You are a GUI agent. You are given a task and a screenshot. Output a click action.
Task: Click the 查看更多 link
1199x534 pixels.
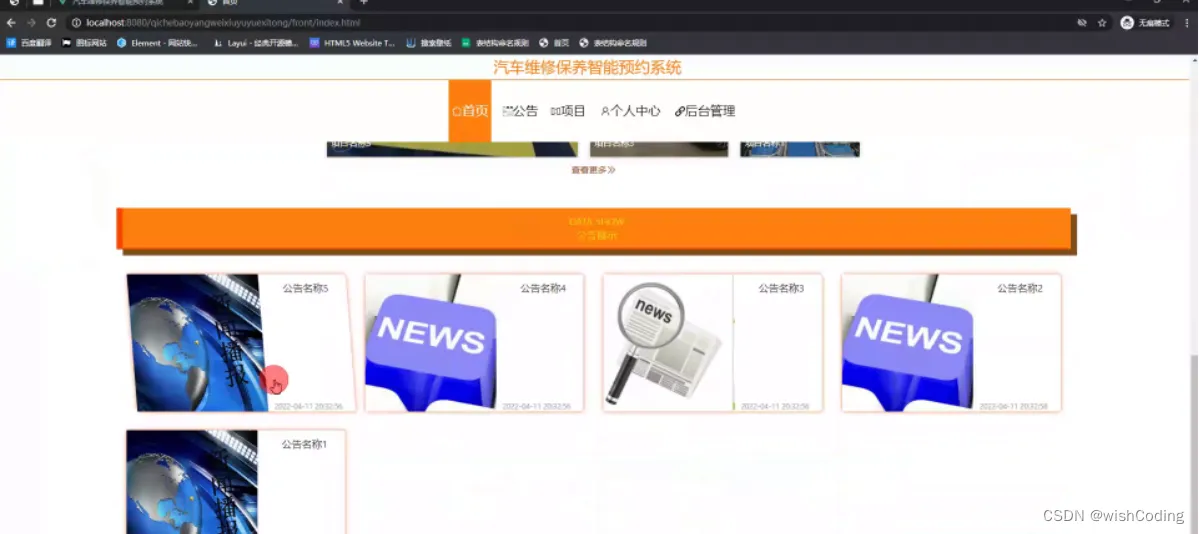(593, 170)
